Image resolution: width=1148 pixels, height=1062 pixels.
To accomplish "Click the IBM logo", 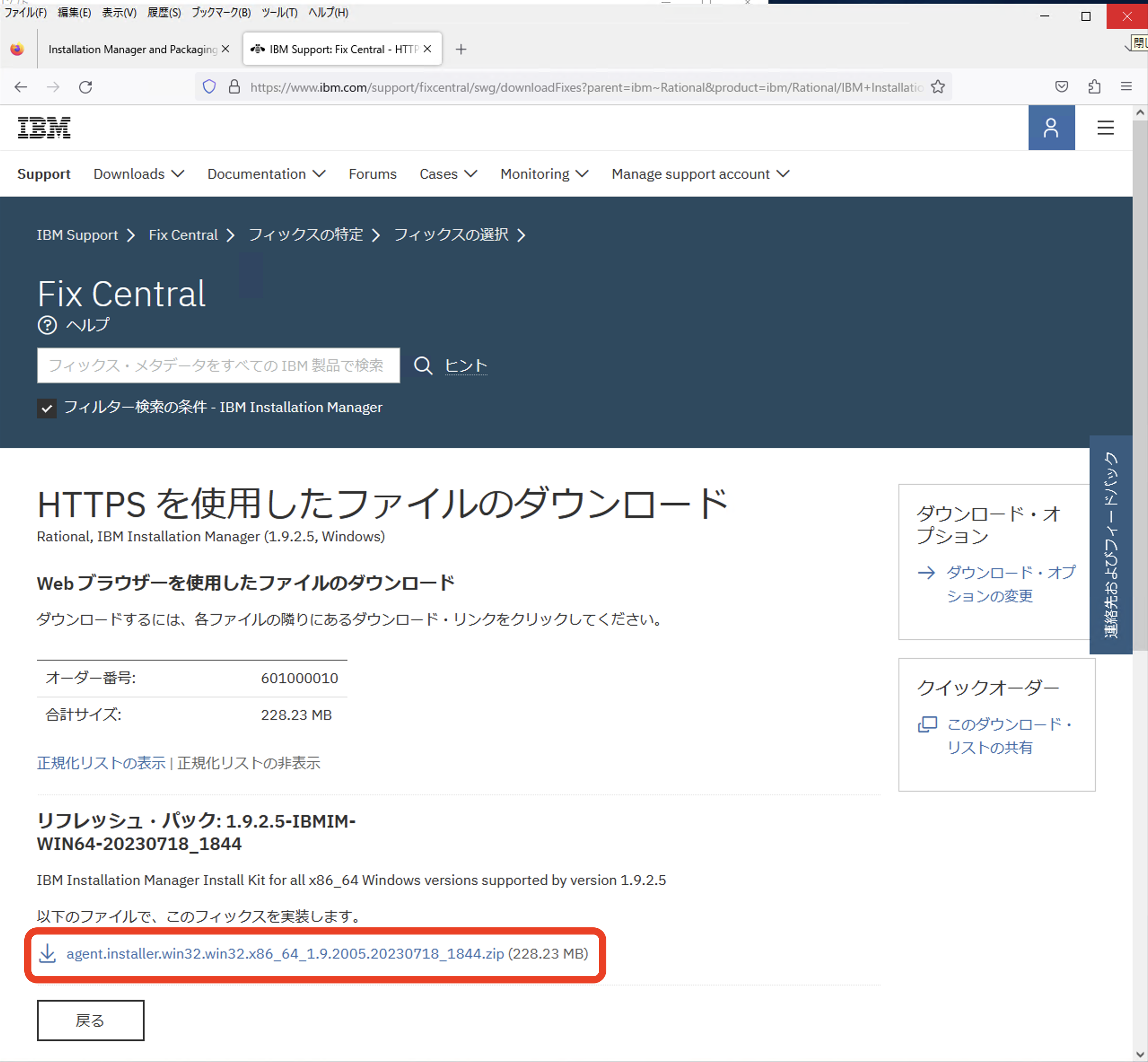I will click(x=44, y=127).
